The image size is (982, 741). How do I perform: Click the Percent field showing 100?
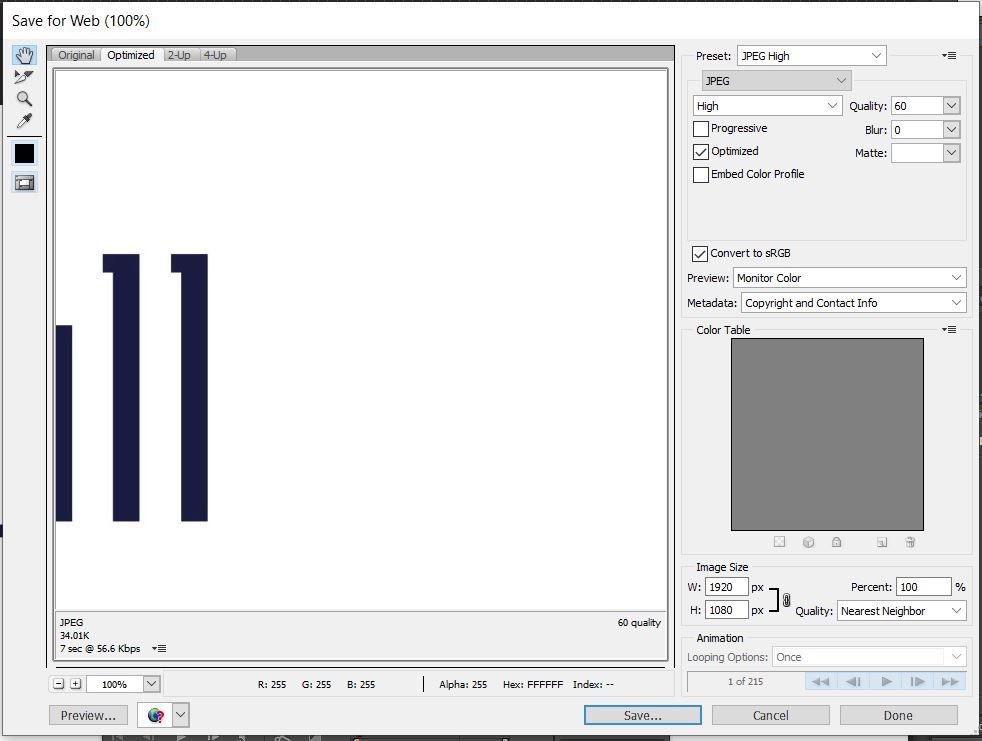924,587
